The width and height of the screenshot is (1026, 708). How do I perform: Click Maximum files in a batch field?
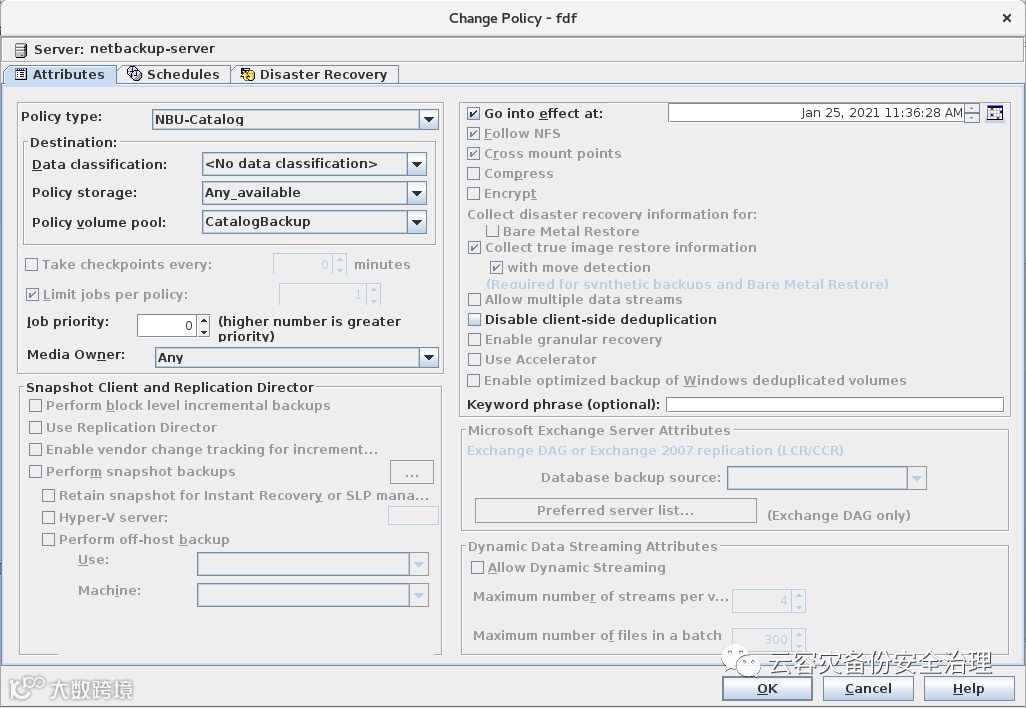(x=762, y=639)
